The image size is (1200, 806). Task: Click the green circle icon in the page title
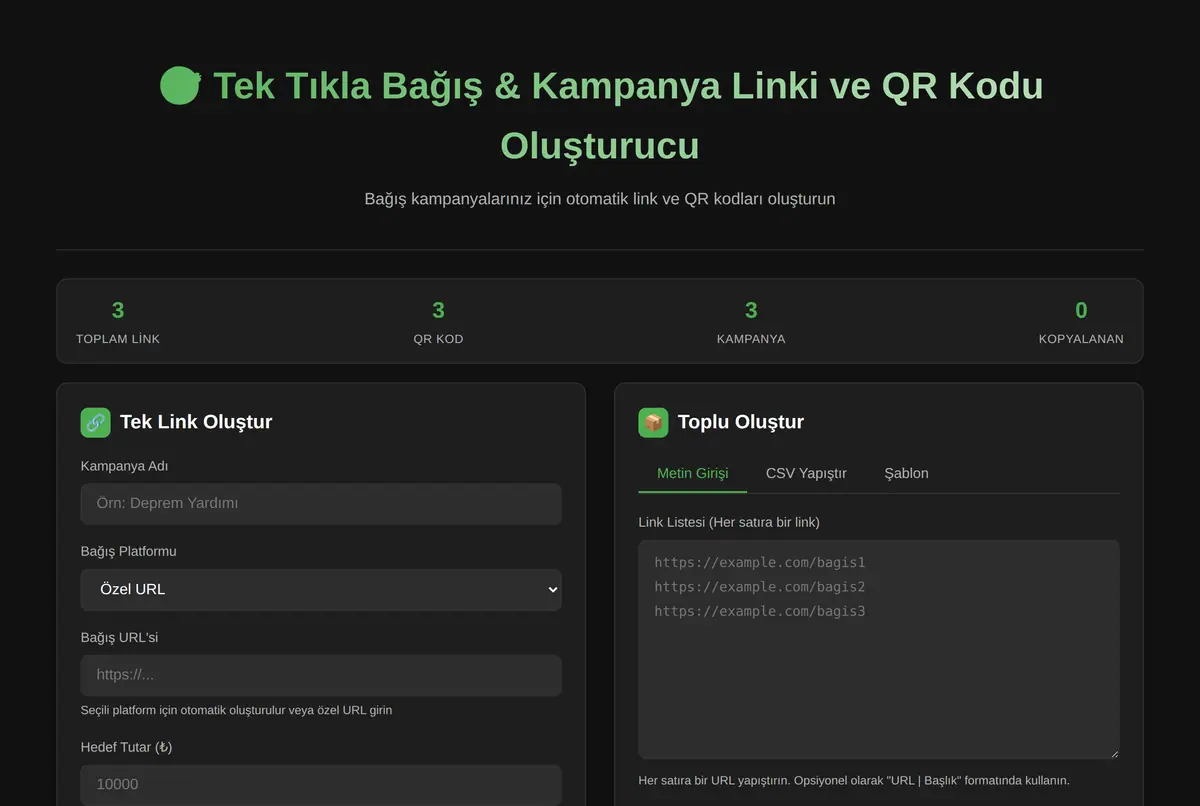coord(181,86)
